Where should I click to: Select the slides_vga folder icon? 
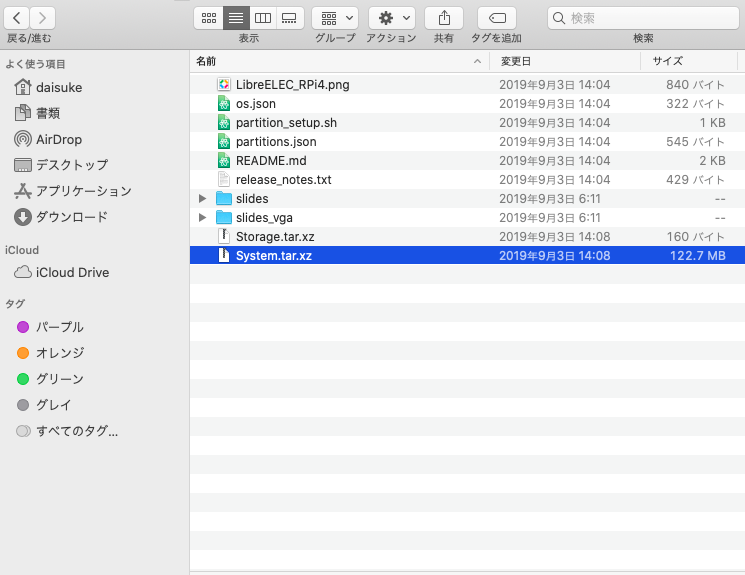tap(224, 218)
